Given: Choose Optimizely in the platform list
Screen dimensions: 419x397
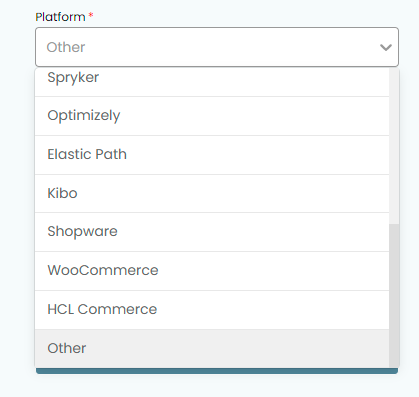Looking at the screenshot, I should [x=212, y=116].
